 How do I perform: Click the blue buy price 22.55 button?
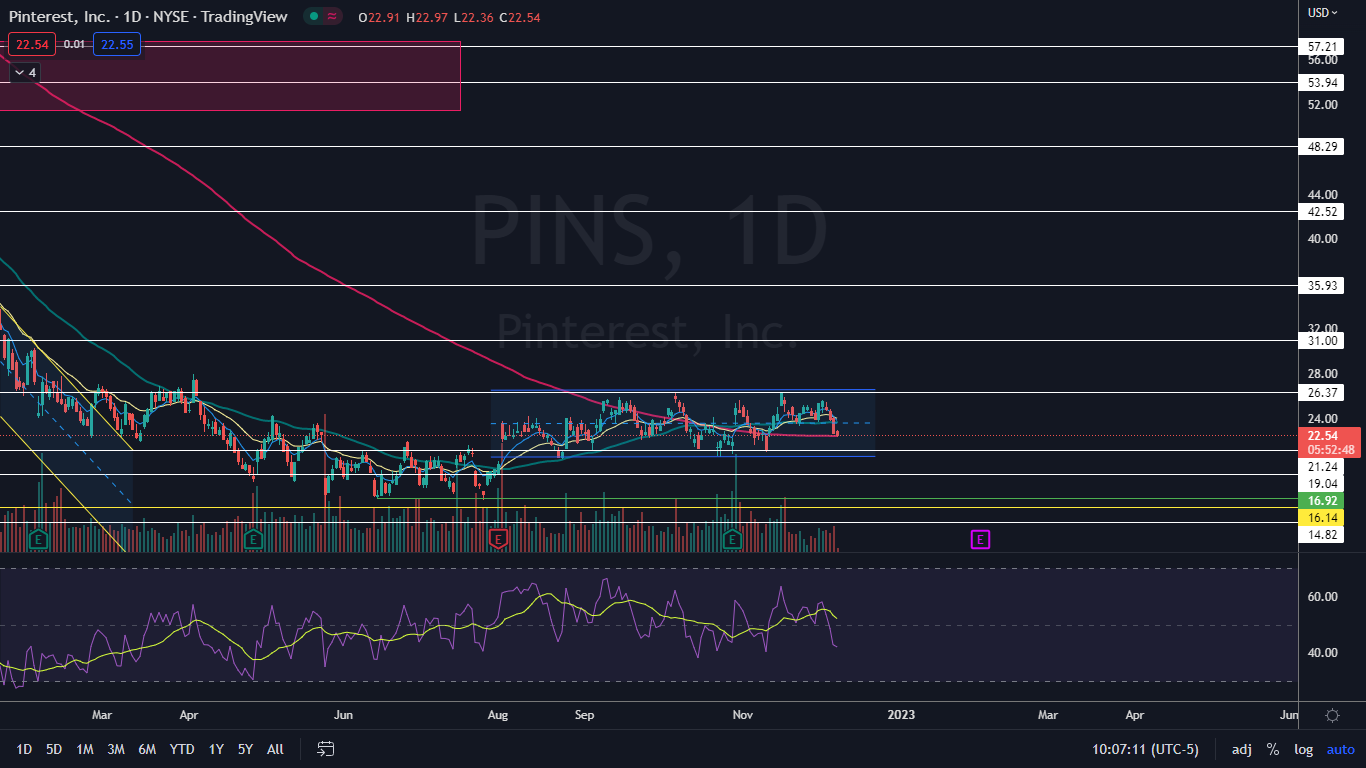tap(117, 44)
